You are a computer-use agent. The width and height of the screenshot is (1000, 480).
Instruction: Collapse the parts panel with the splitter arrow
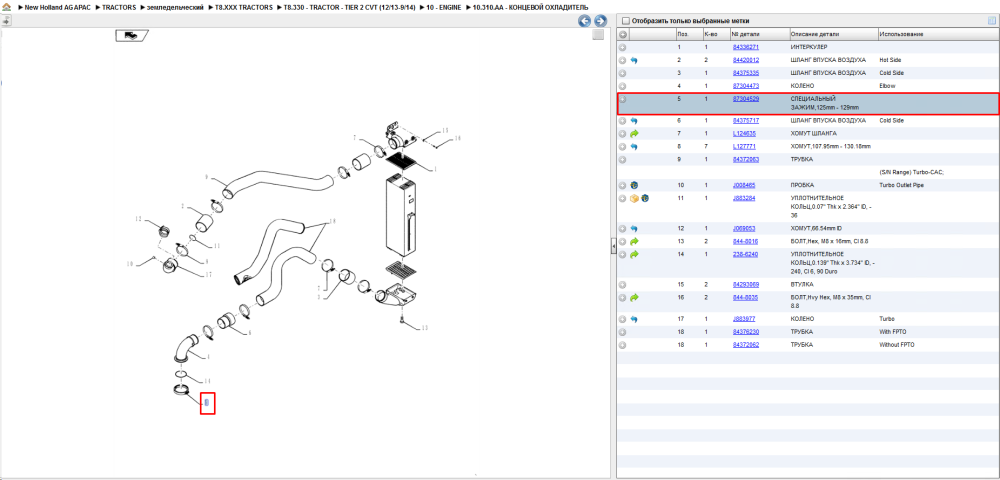coord(613,245)
